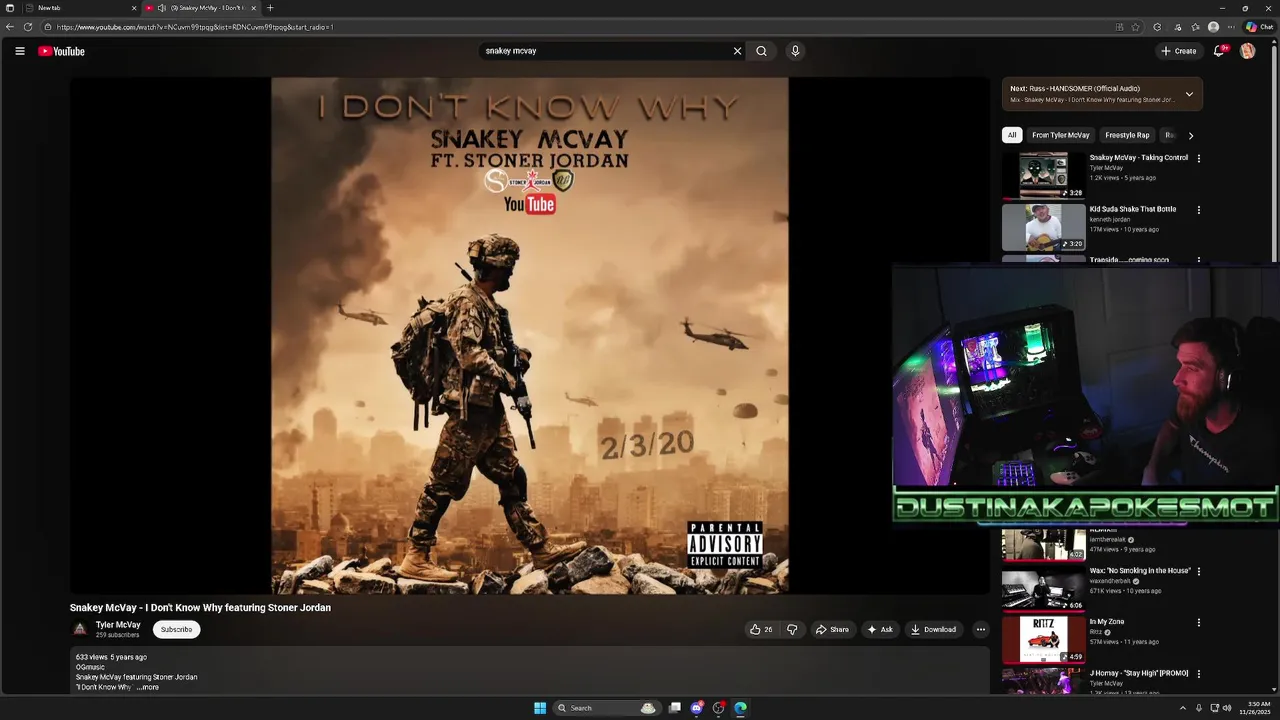Go back with the browser back arrow
The image size is (1280, 720).
coord(10,27)
